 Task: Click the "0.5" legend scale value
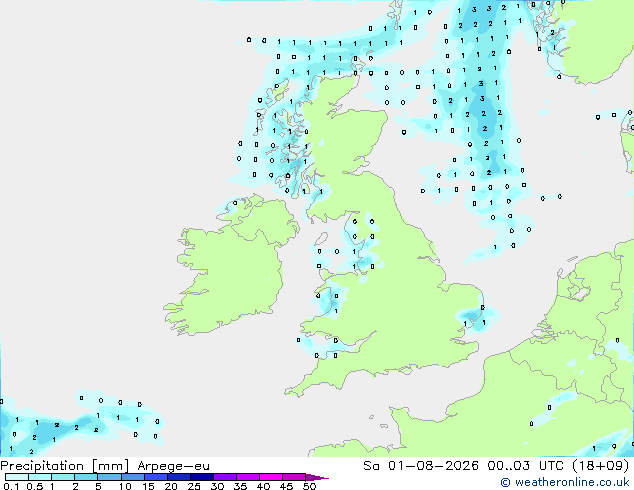coord(34,486)
